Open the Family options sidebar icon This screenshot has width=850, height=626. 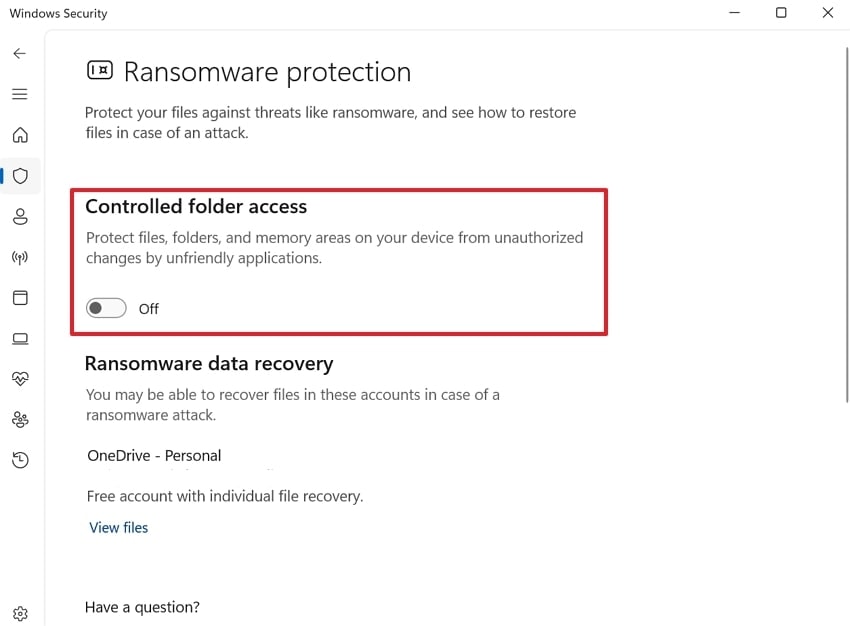click(x=20, y=419)
